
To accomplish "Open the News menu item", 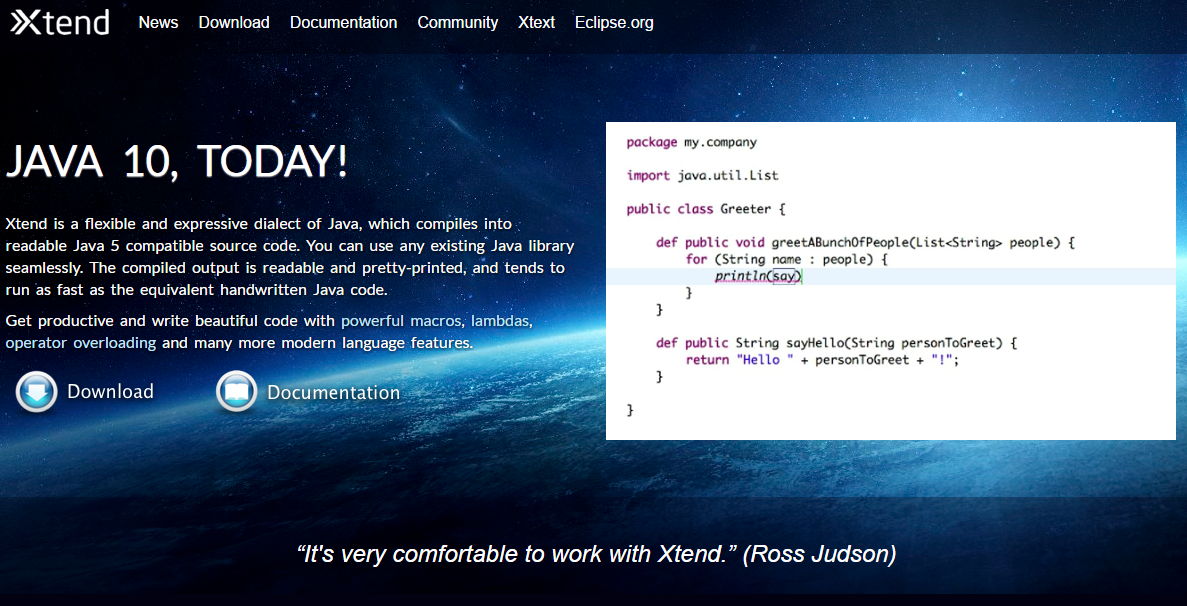I will [x=158, y=23].
